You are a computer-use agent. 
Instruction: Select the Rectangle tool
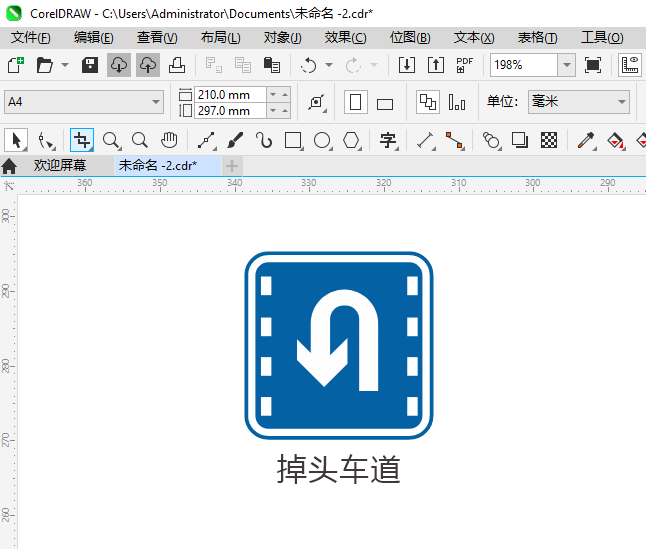(x=293, y=140)
